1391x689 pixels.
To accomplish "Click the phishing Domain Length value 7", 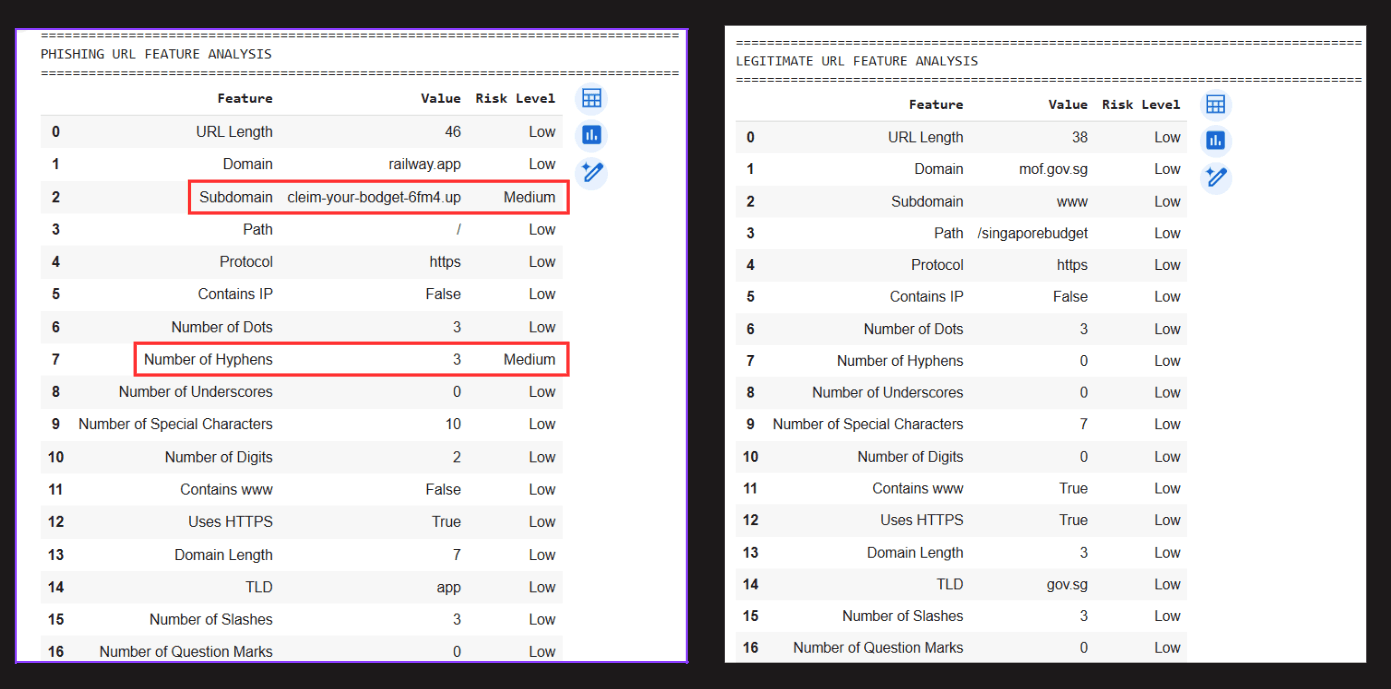I will coord(457,555).
